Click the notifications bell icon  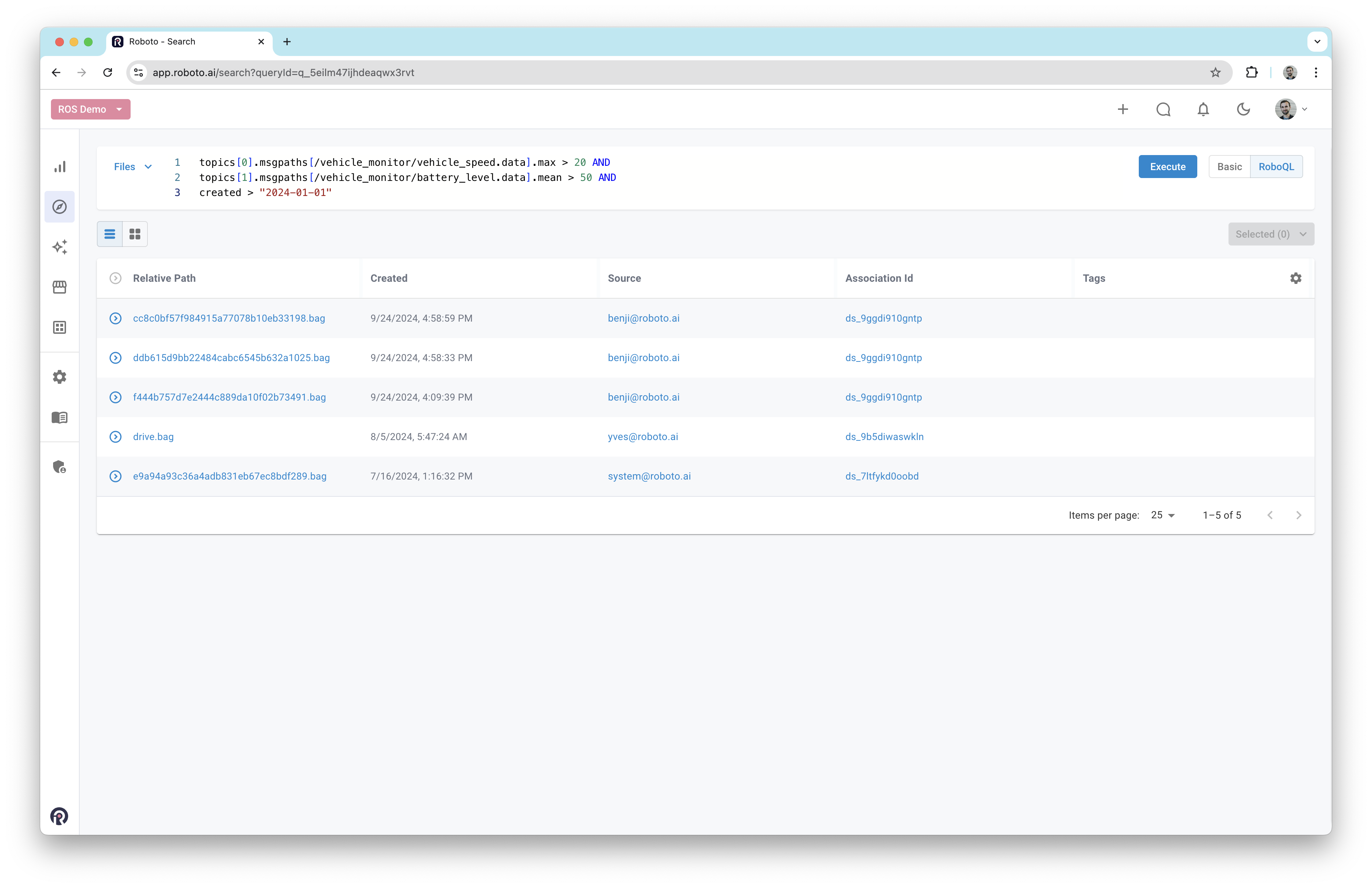point(1203,109)
